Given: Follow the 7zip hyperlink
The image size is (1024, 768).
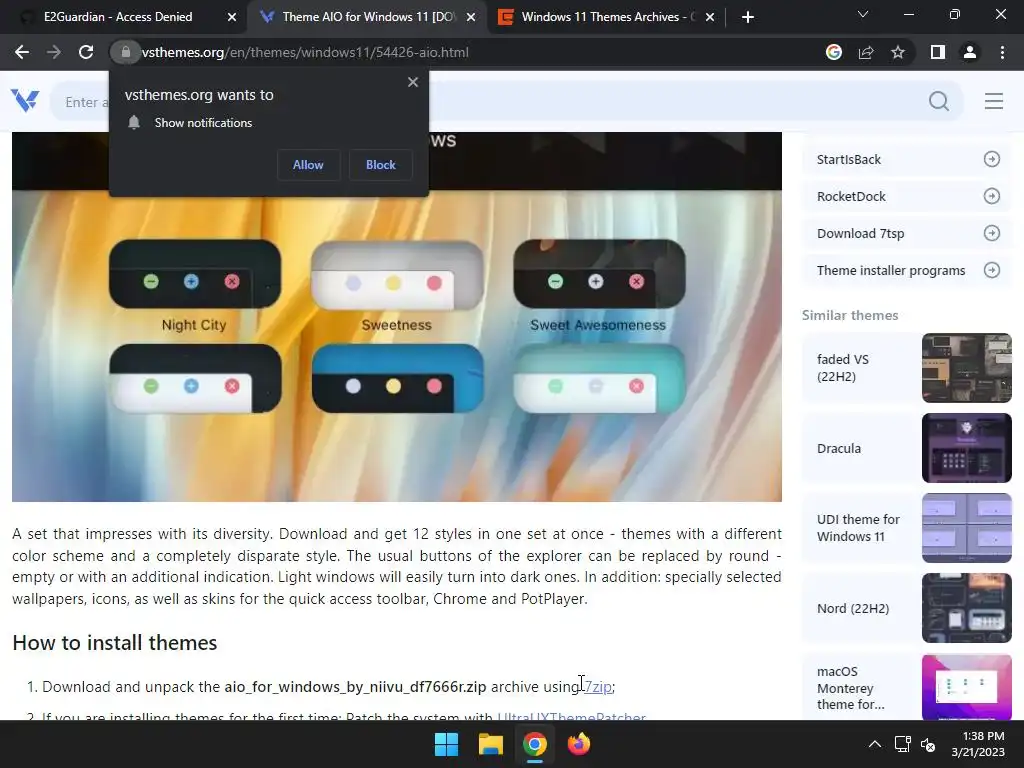Looking at the screenshot, I should click(598, 687).
